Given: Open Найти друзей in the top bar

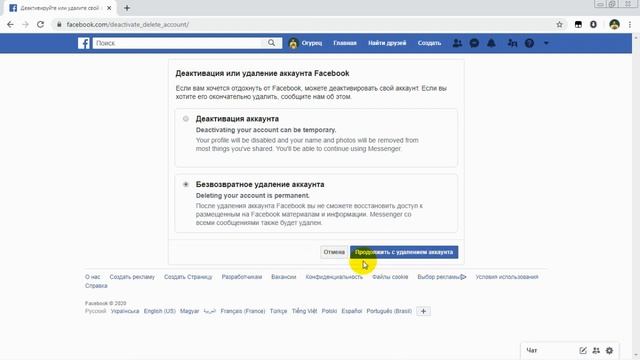Looking at the screenshot, I should coord(387,43).
